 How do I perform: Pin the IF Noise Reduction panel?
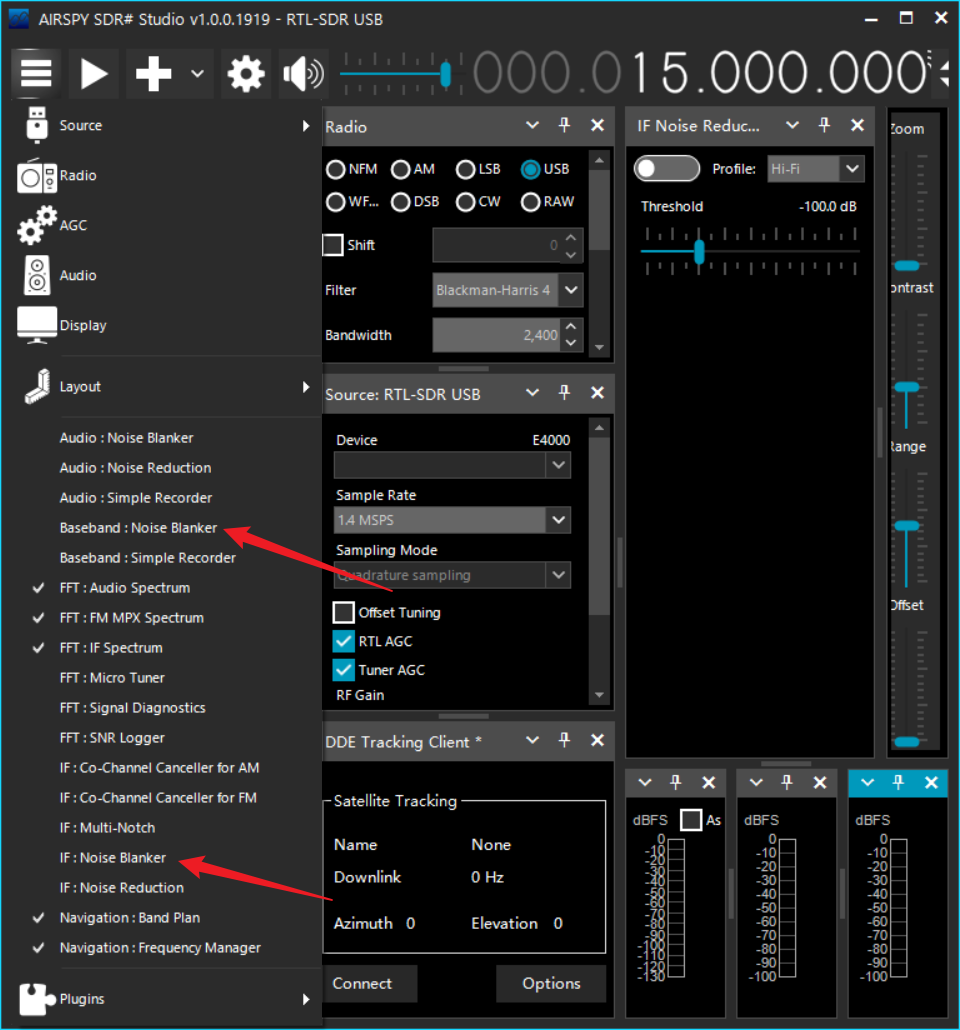825,126
